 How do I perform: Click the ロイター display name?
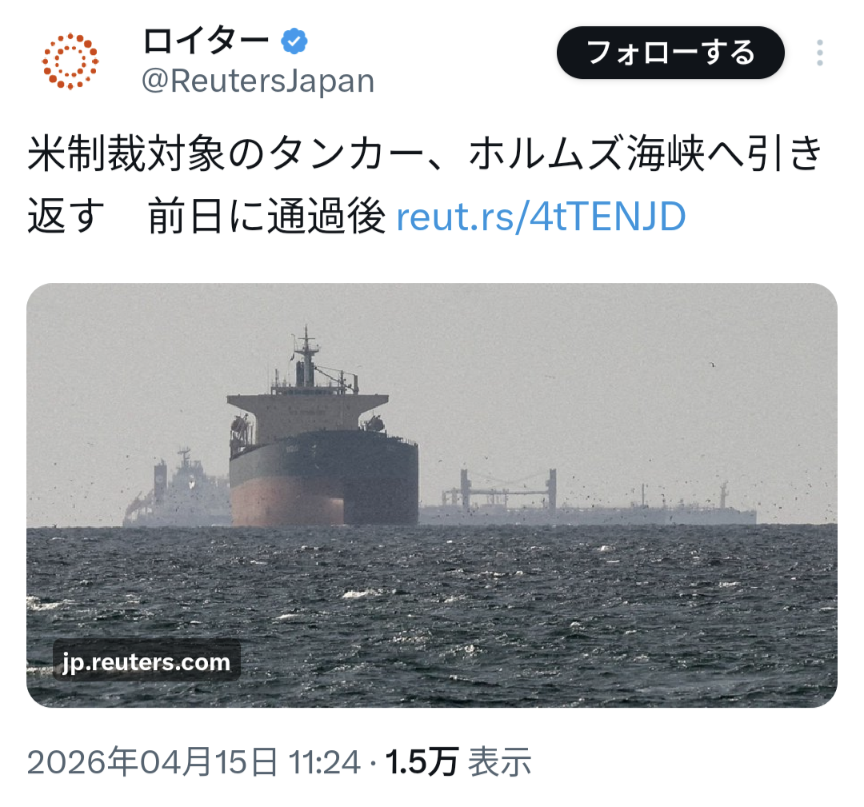click(206, 41)
